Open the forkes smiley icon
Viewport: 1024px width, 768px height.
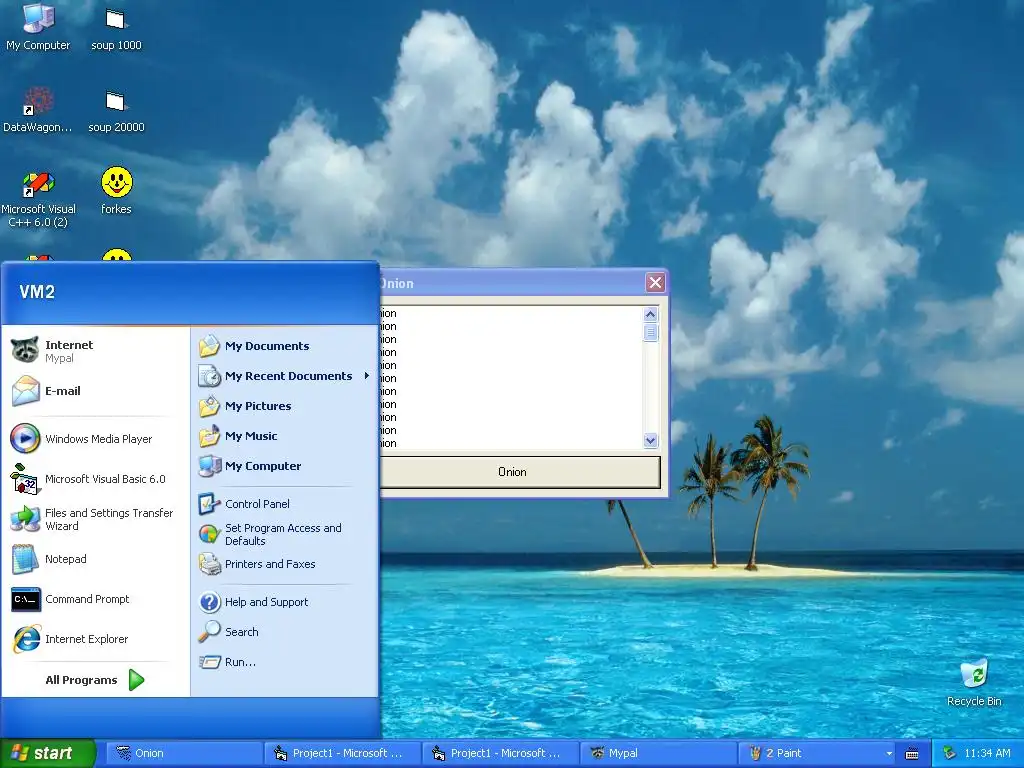pos(116,191)
